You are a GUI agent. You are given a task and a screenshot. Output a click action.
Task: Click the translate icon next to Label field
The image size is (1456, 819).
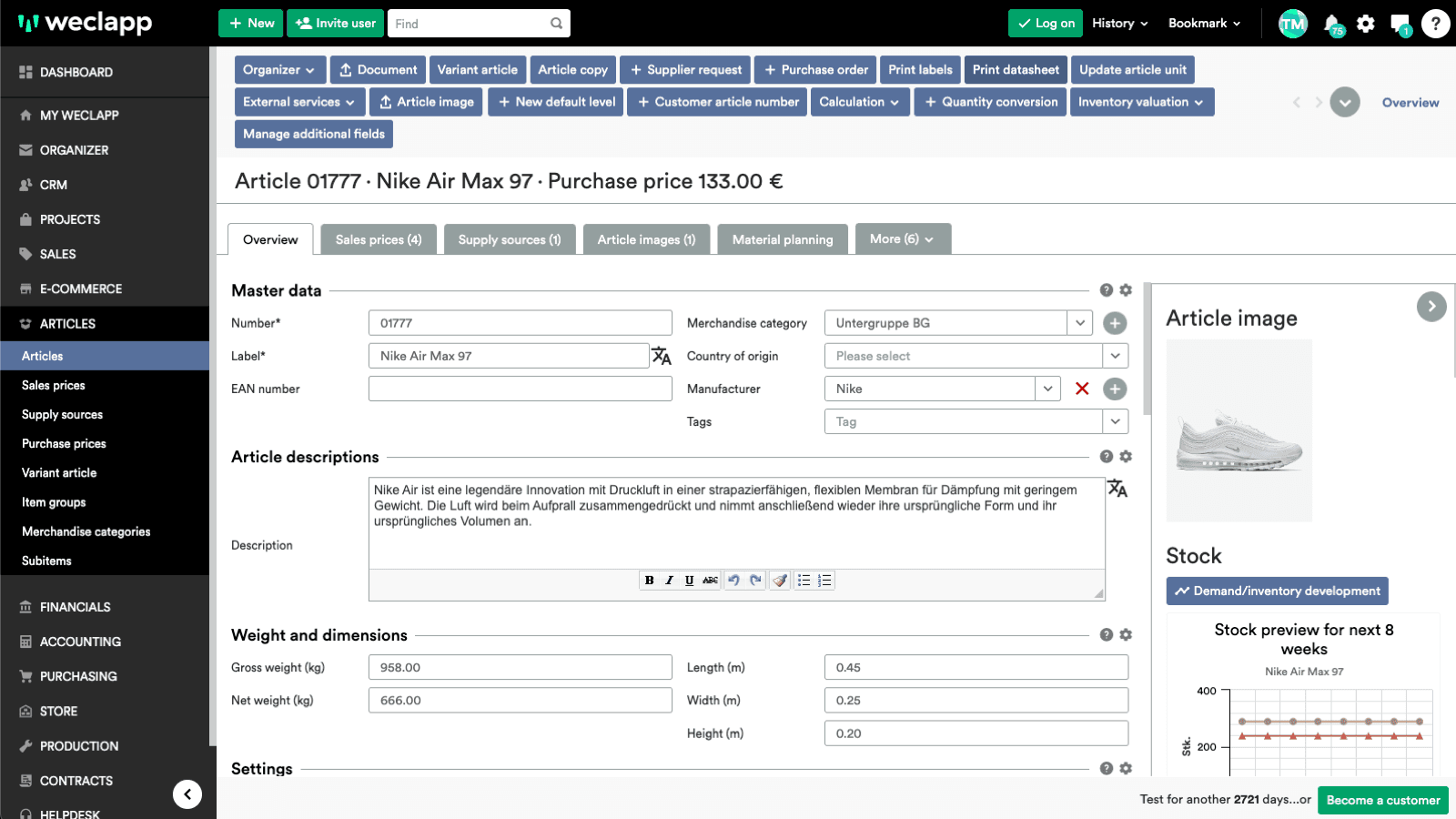click(662, 356)
